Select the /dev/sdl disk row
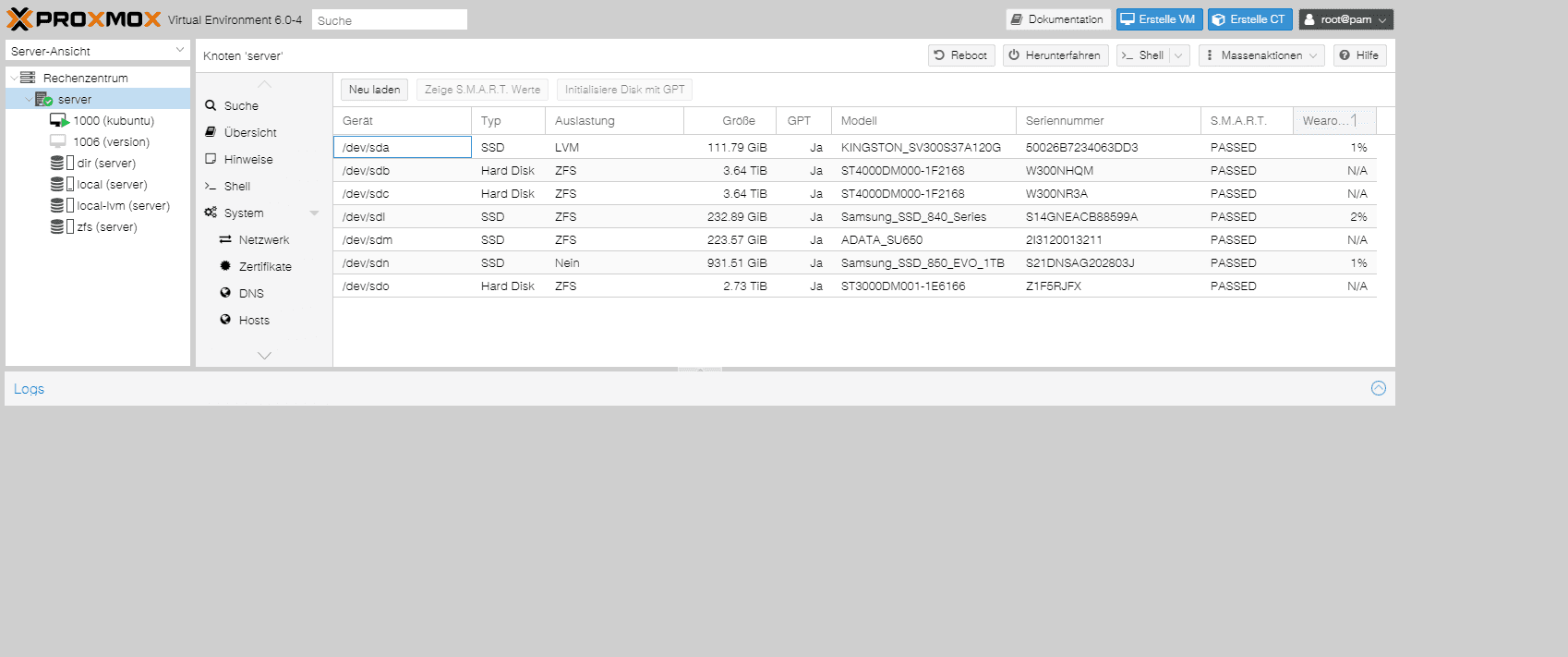Viewport: 1568px width, 657px height. coord(854,216)
